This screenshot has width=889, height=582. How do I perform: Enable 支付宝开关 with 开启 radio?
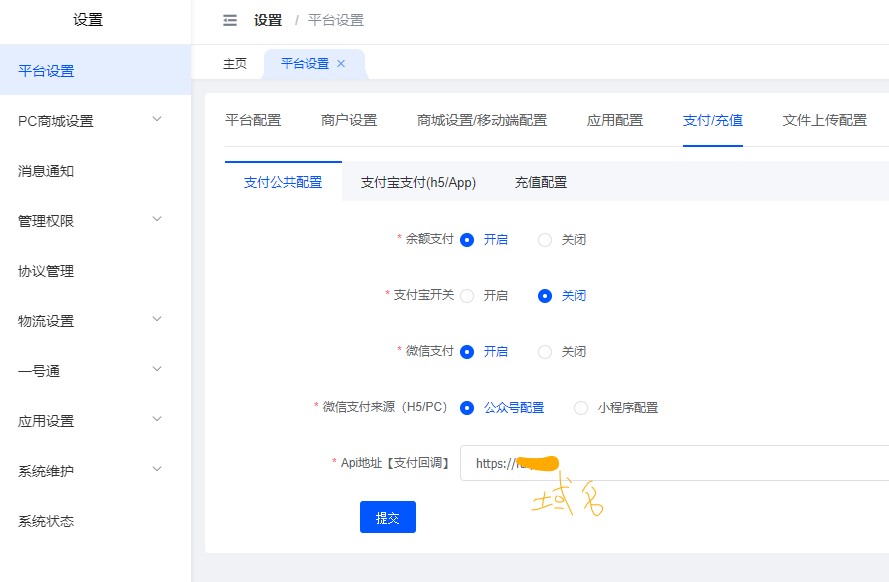467,296
